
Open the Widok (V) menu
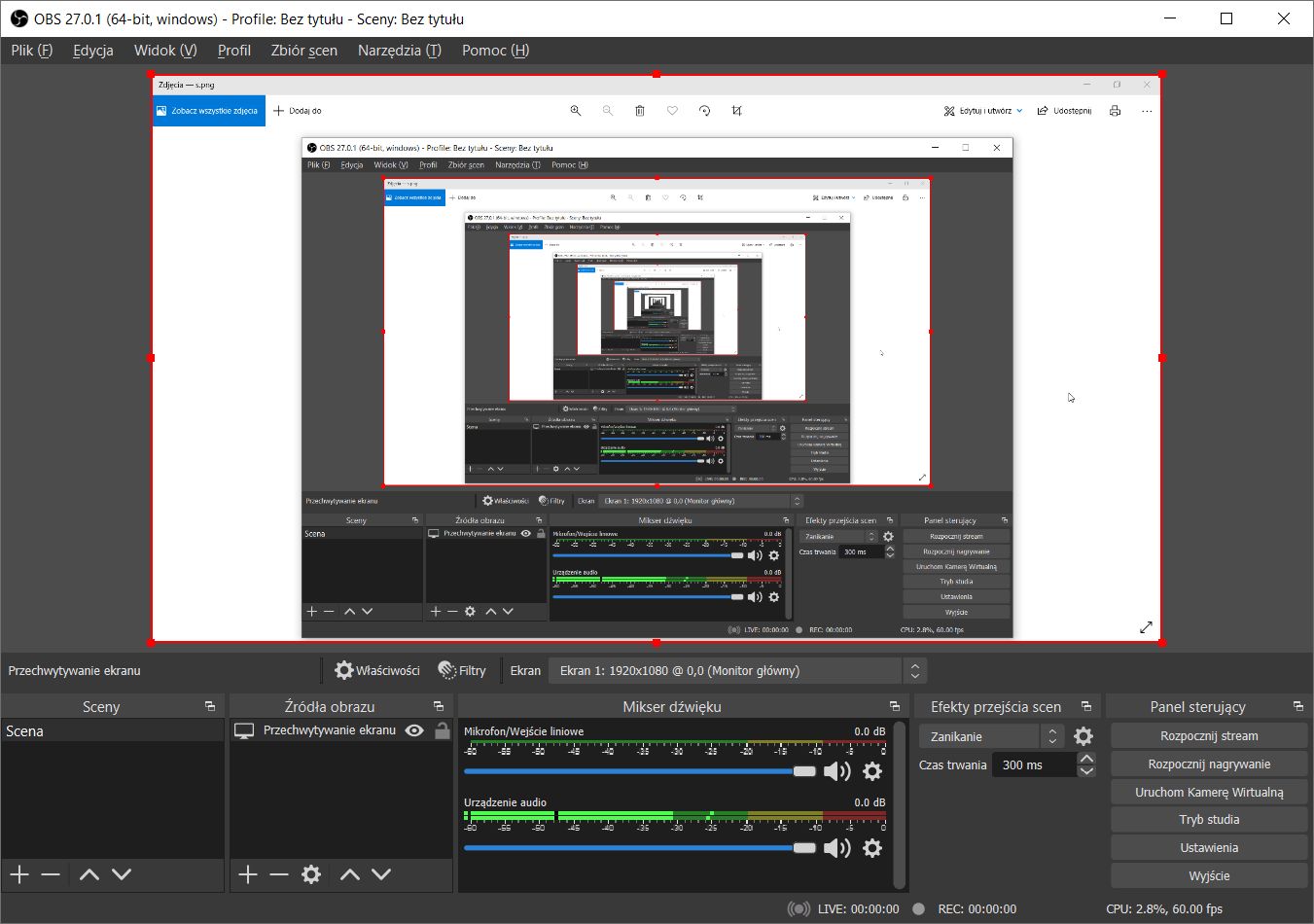(x=165, y=51)
